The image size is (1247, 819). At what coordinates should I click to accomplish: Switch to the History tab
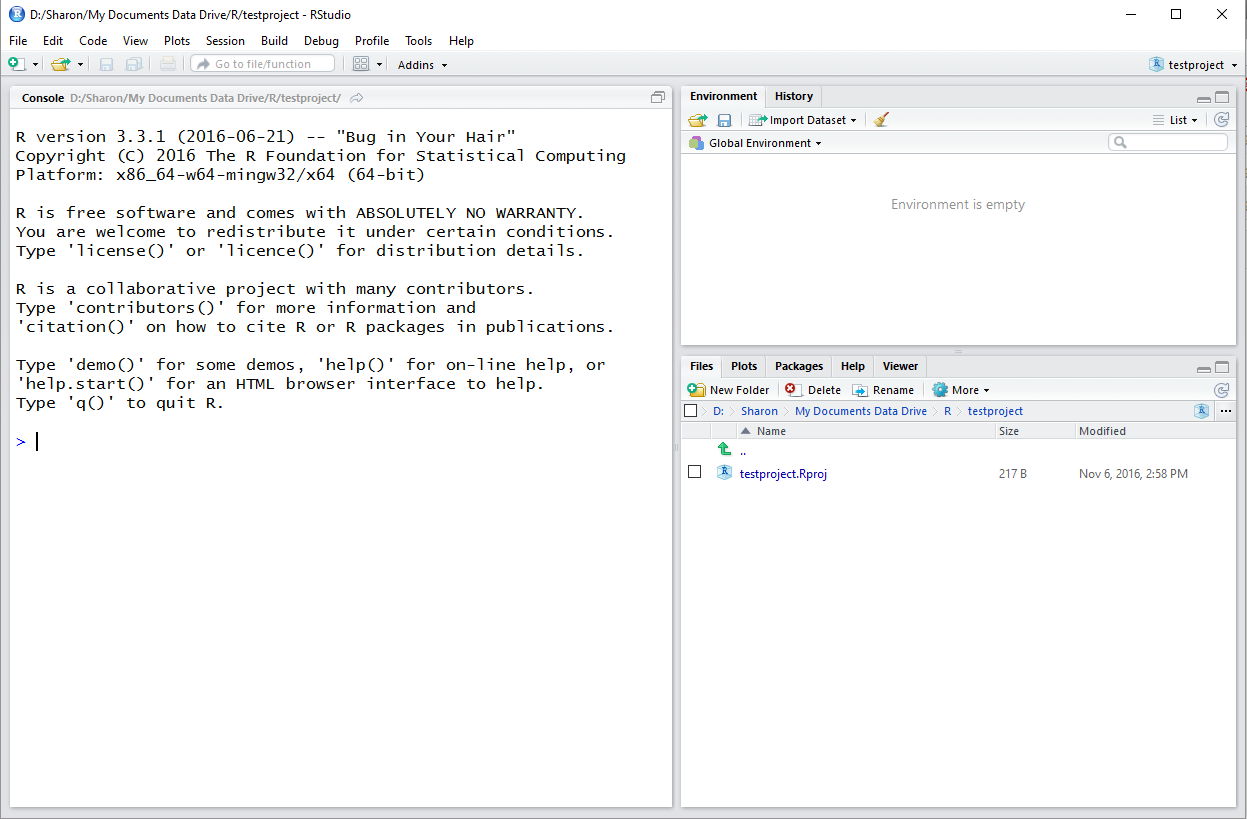(x=794, y=96)
